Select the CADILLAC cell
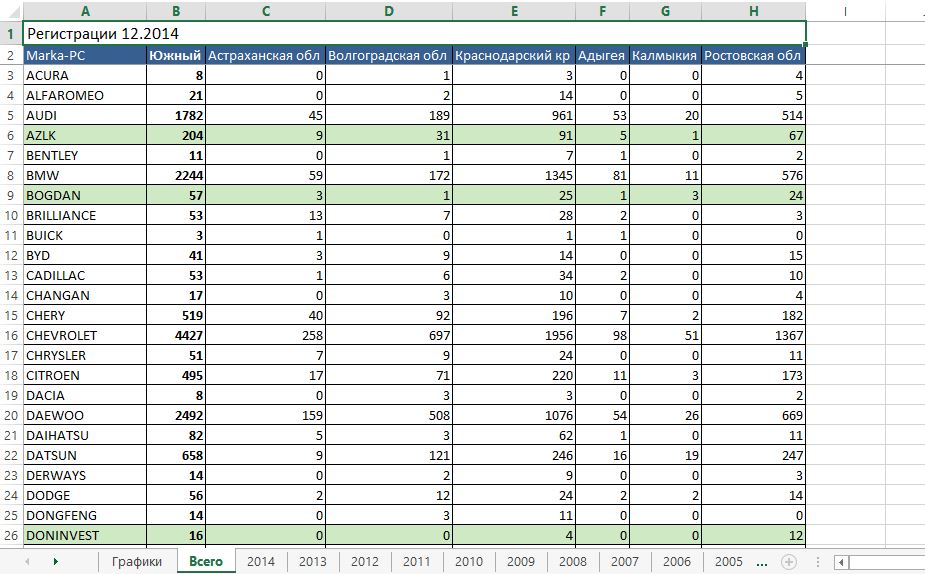Viewport: 925px width, 574px height. coord(85,275)
